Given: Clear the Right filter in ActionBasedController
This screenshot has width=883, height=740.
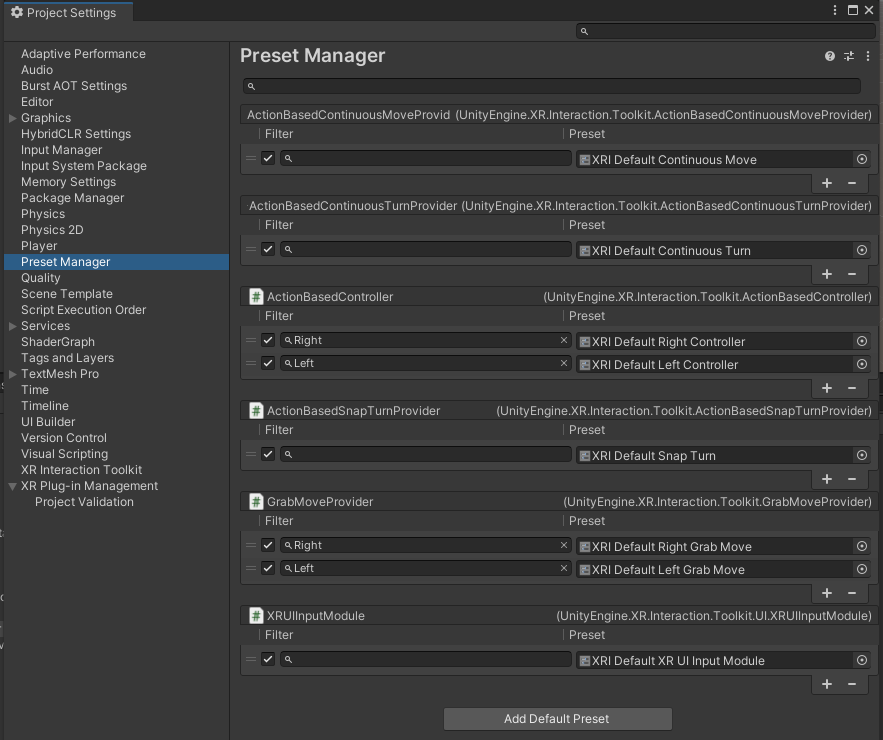Looking at the screenshot, I should 564,340.
